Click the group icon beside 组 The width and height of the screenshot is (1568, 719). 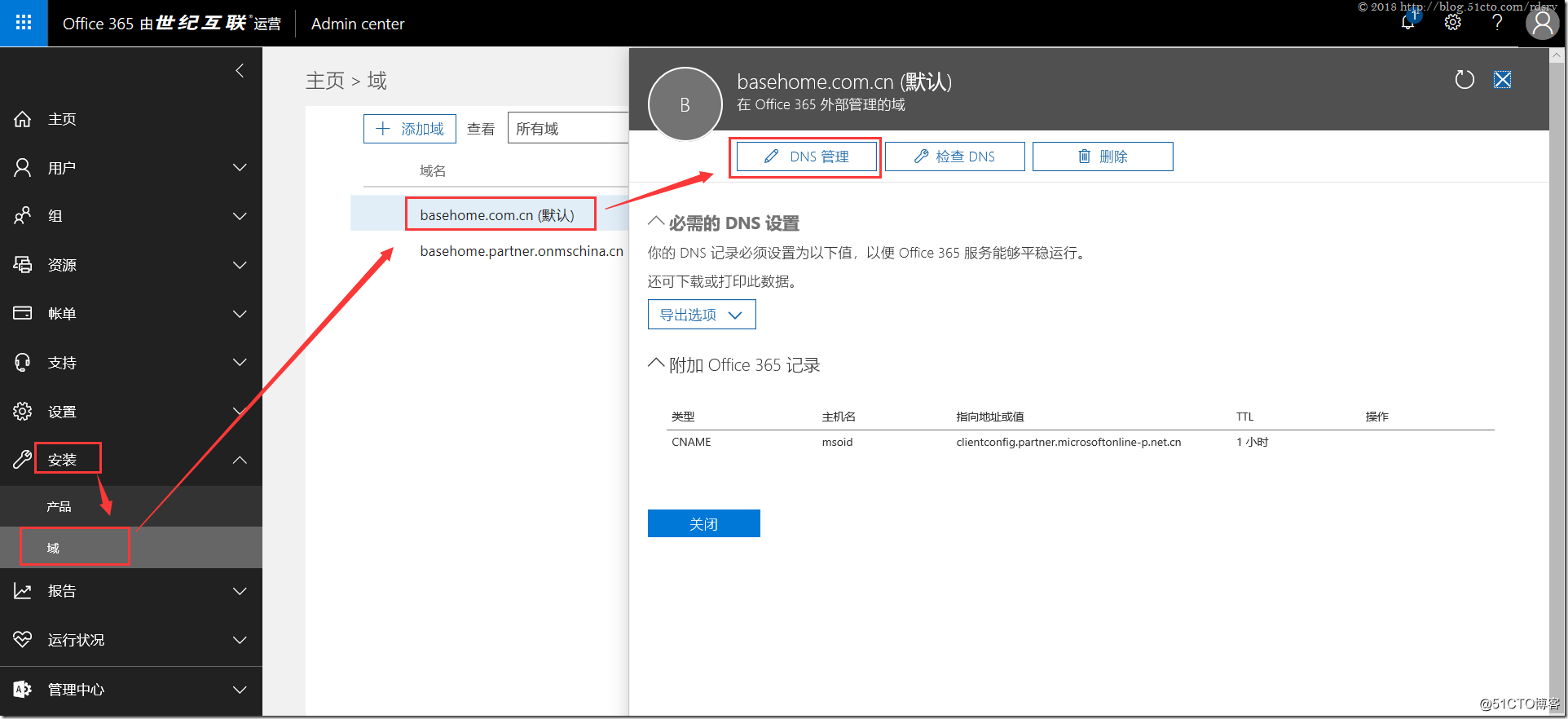pyautogui.click(x=23, y=216)
